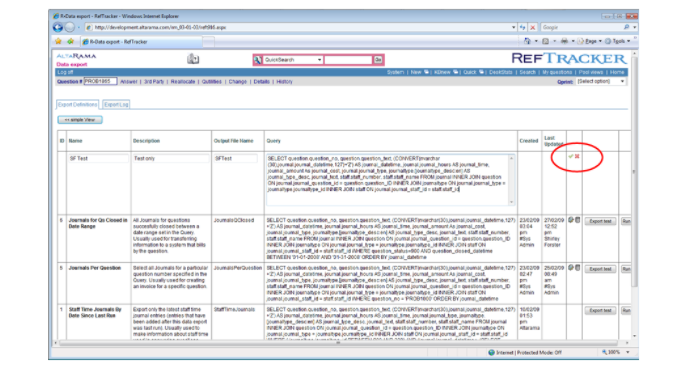The width and height of the screenshot is (687, 373).
Task: Click the Log off link
Action: click(65, 72)
